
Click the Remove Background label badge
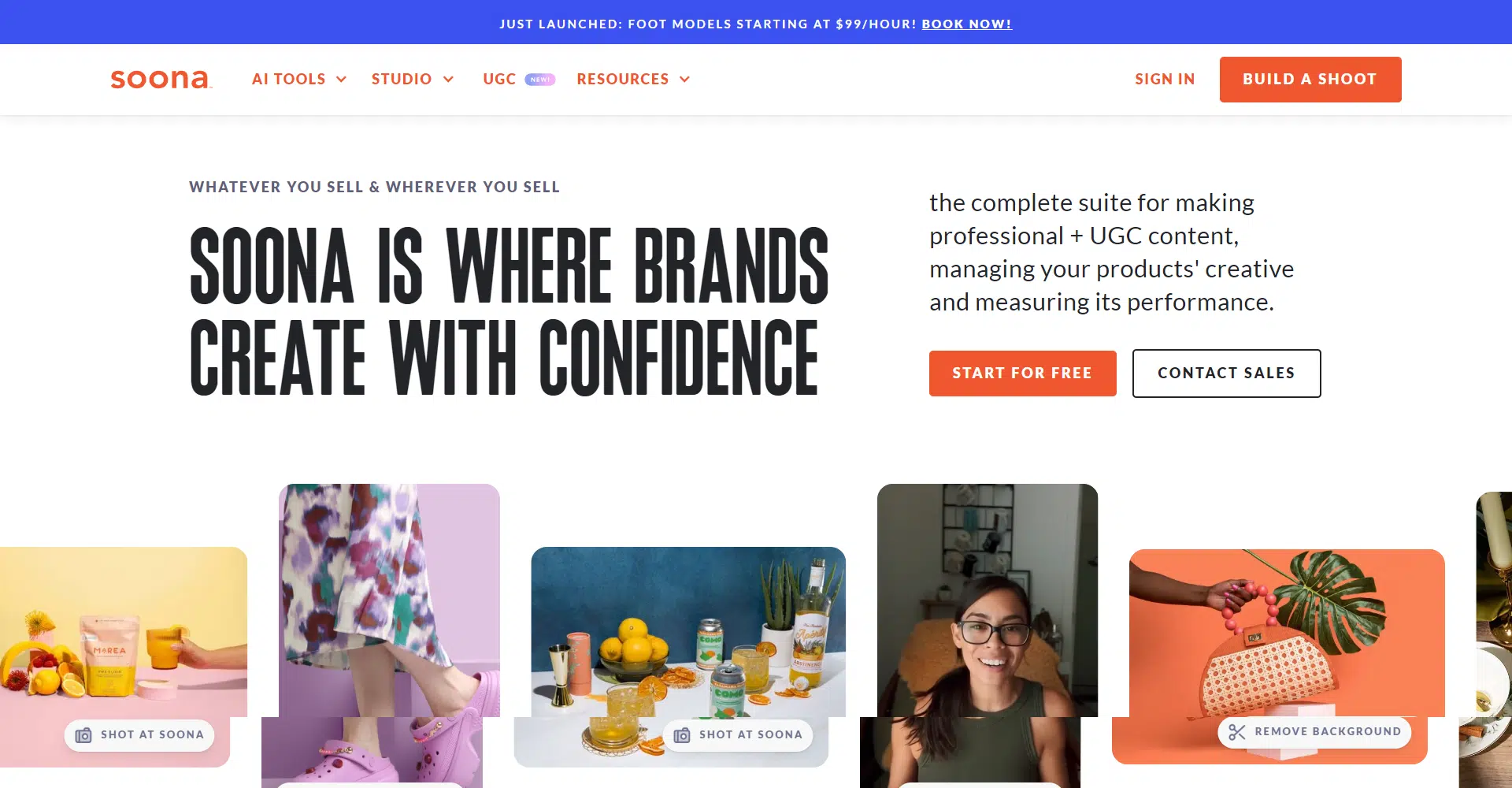click(1328, 732)
